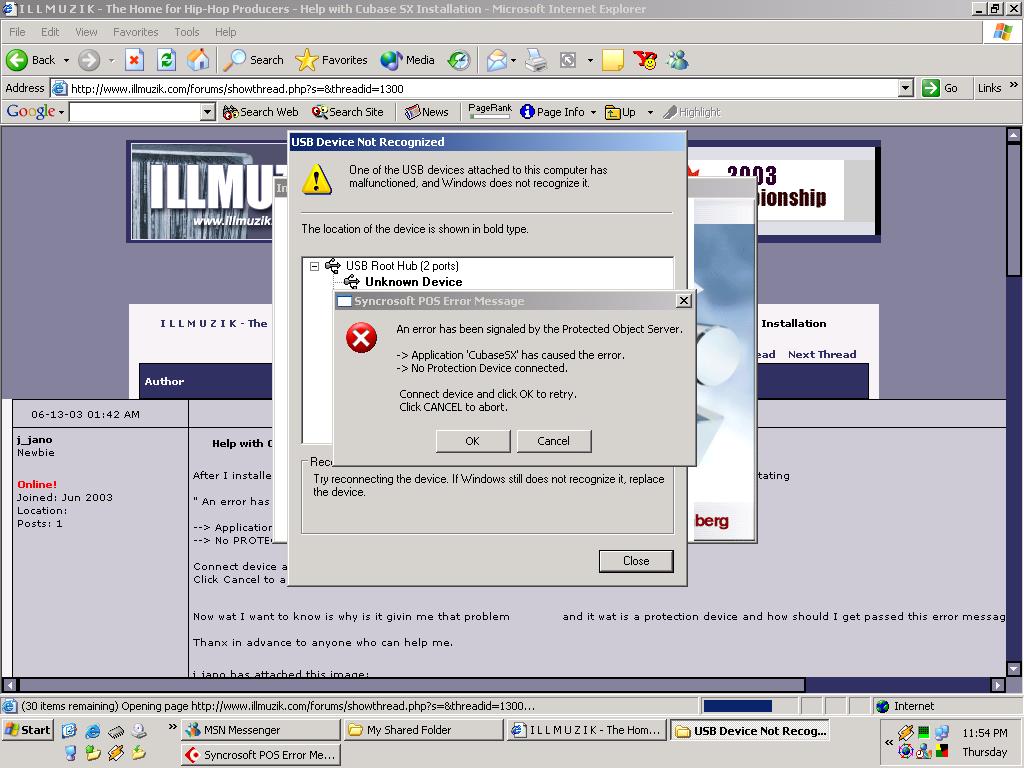Click Search Site on the Google toolbar

tap(347, 112)
